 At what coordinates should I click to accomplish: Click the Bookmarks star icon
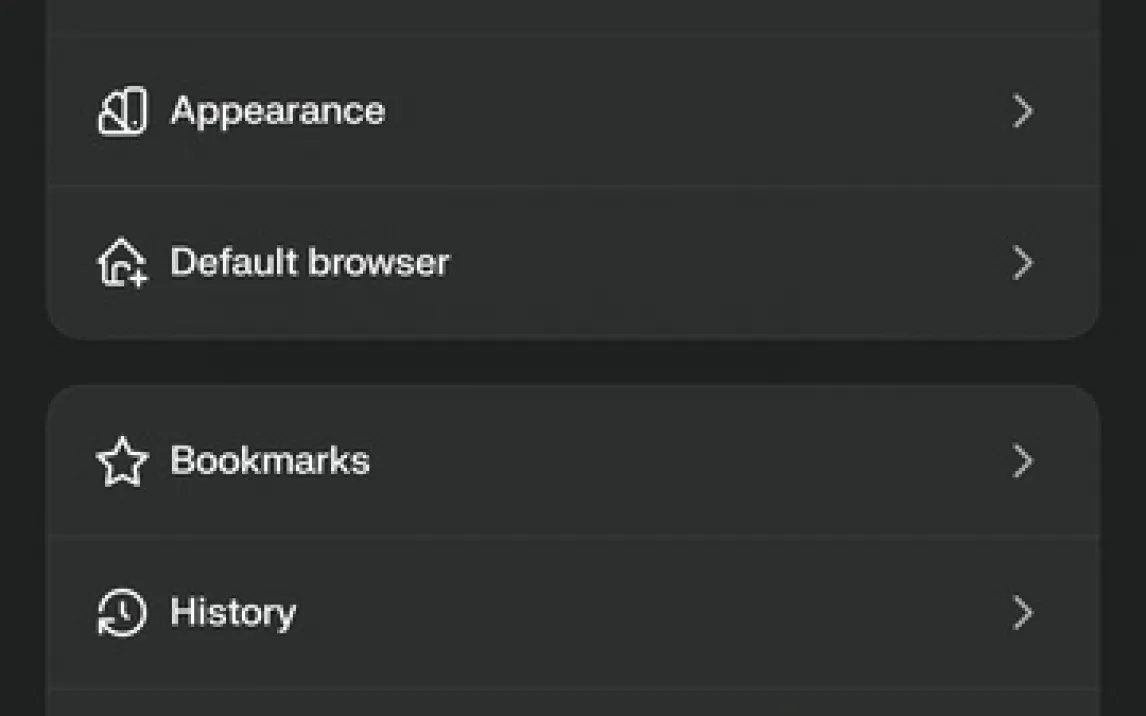tap(122, 461)
